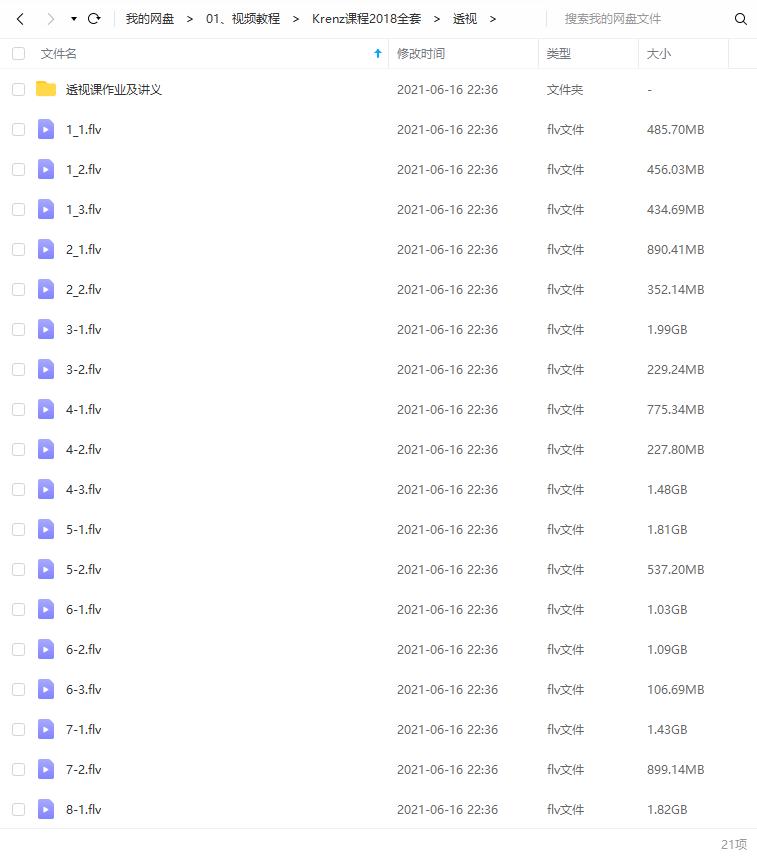Screen dimensions: 757x862
Task: Click video icon of 3-2.flv
Action: point(46,369)
